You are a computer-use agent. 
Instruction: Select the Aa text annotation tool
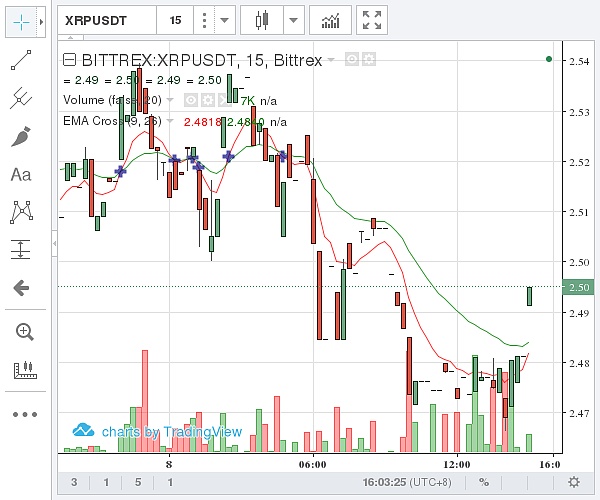click(21, 175)
